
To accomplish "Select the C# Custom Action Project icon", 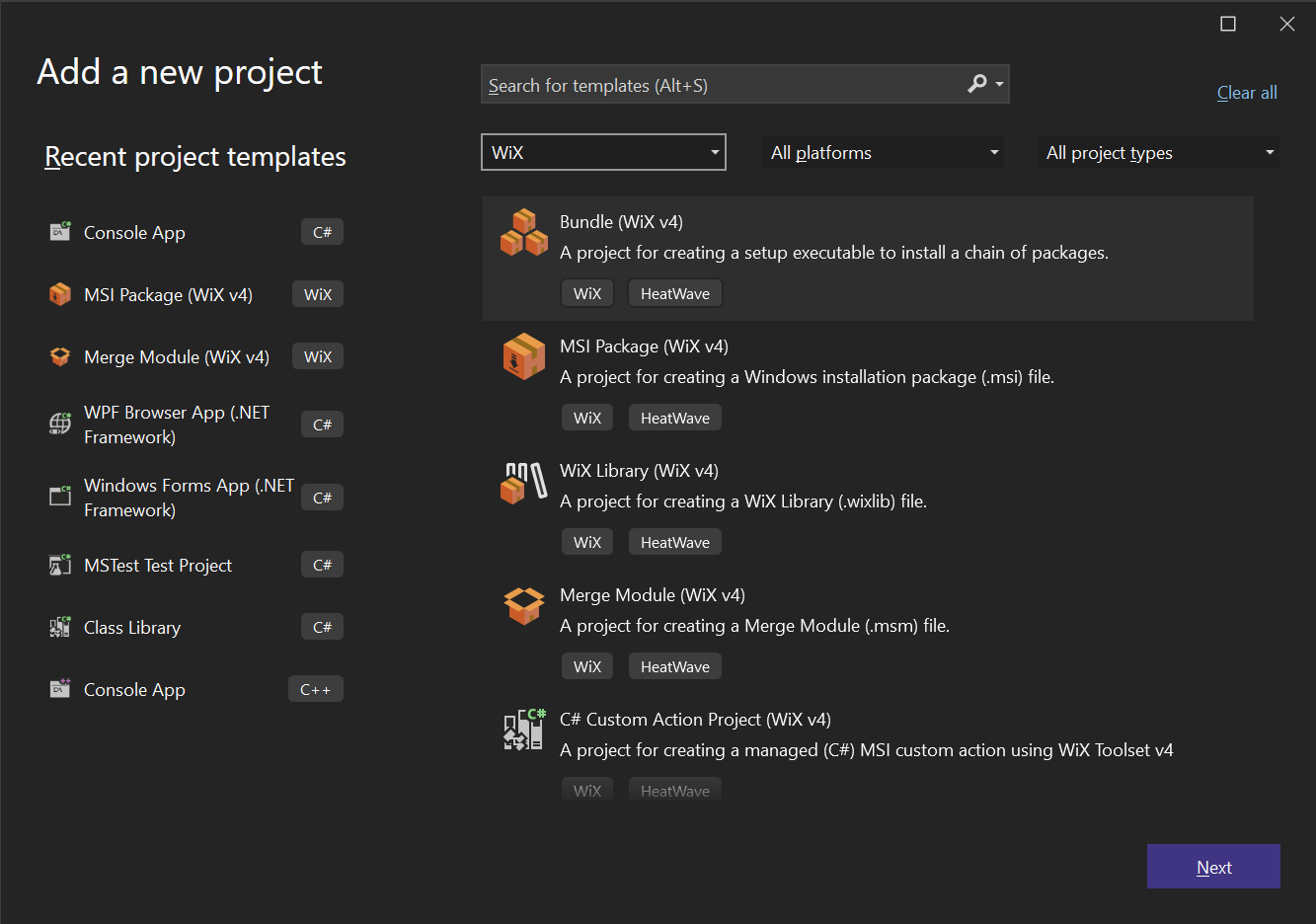I will click(523, 731).
